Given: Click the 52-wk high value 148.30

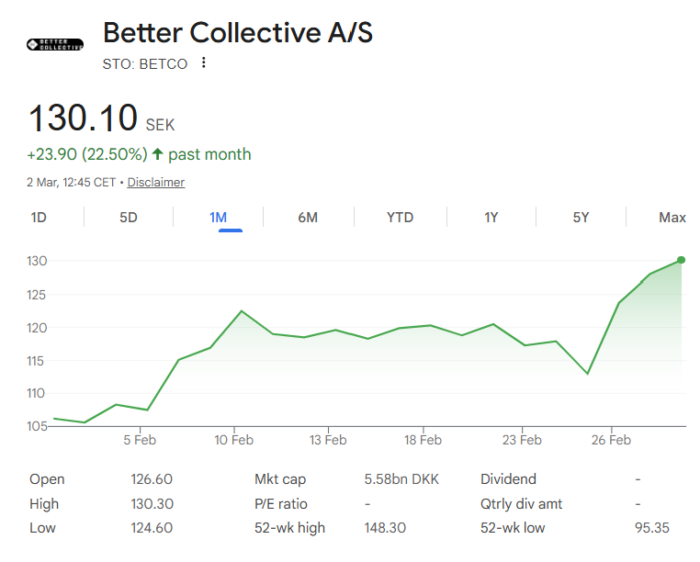Looking at the screenshot, I should click(385, 527).
